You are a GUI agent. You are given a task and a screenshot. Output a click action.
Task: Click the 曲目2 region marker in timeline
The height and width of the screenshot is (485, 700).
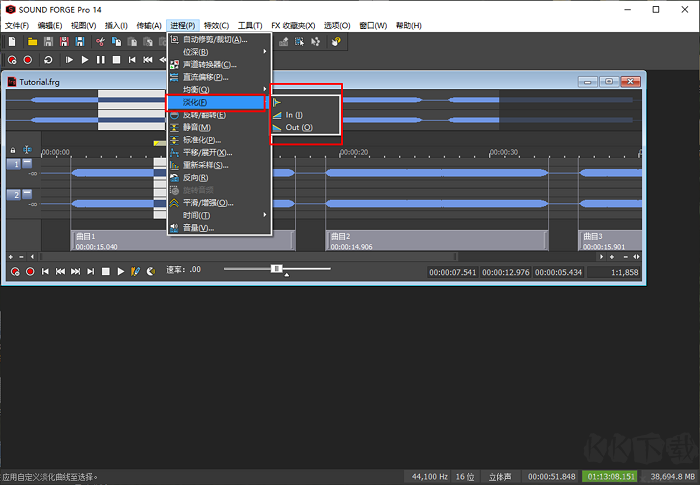pos(338,236)
